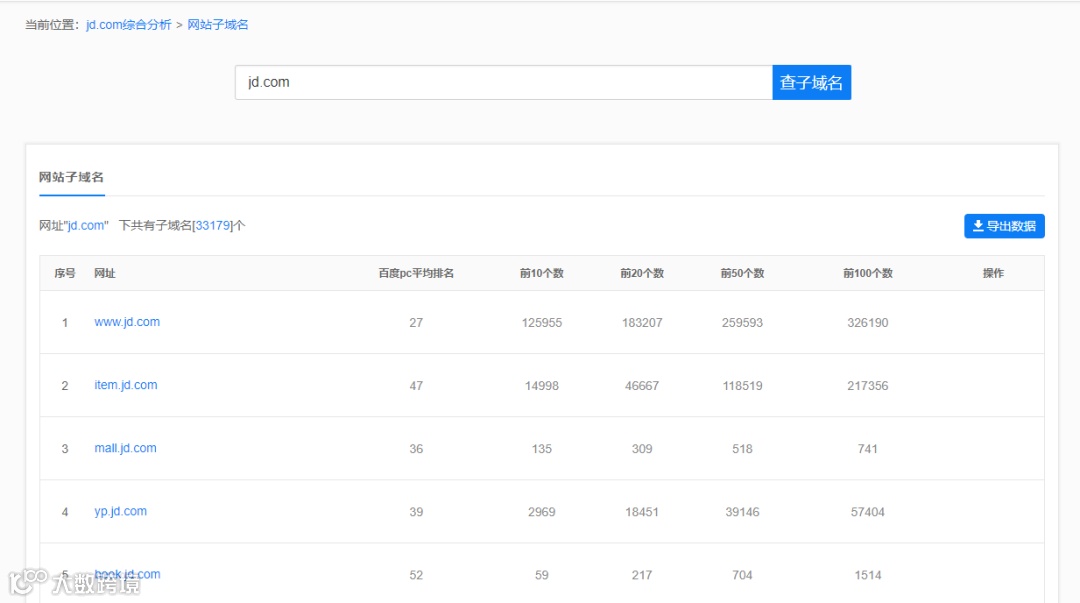This screenshot has height=603, width=1080.
Task: Click the 33179 subdomain count
Action: [213, 225]
